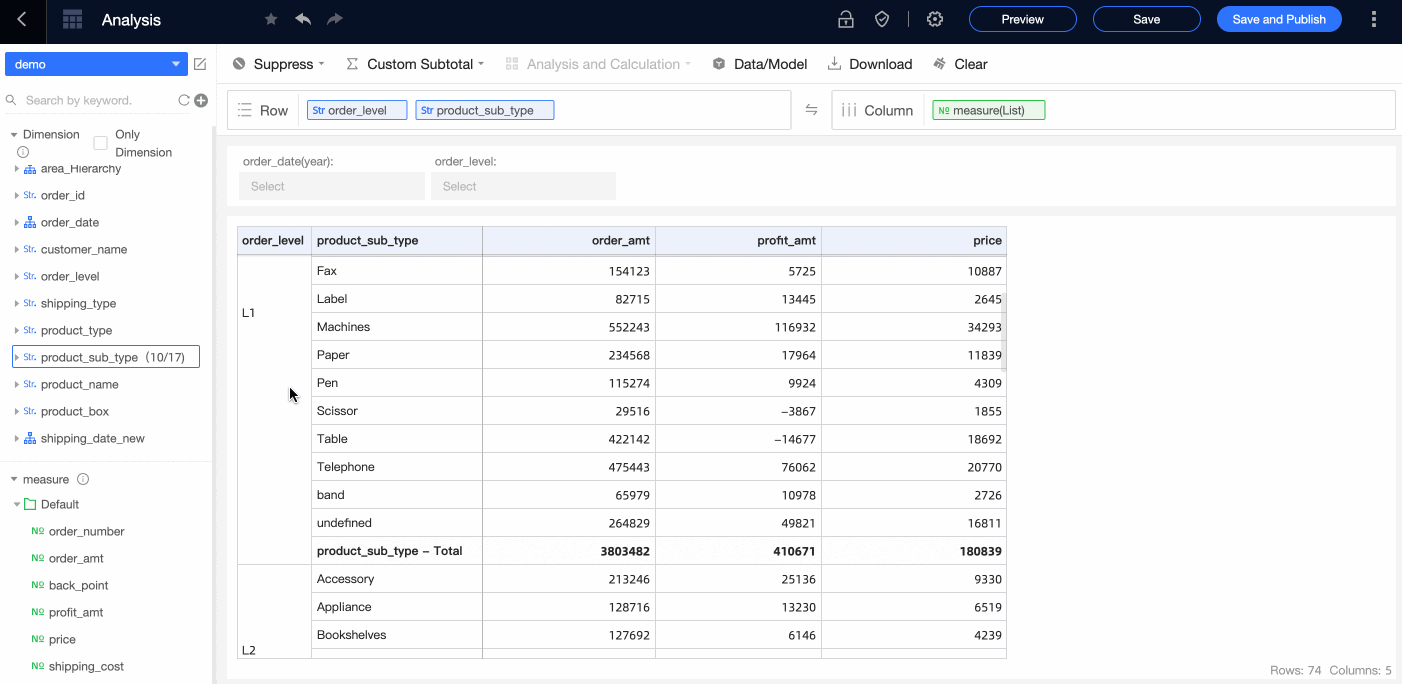This screenshot has width=1402, height=684.
Task: Expand the product_type dimension
Action: [17, 330]
